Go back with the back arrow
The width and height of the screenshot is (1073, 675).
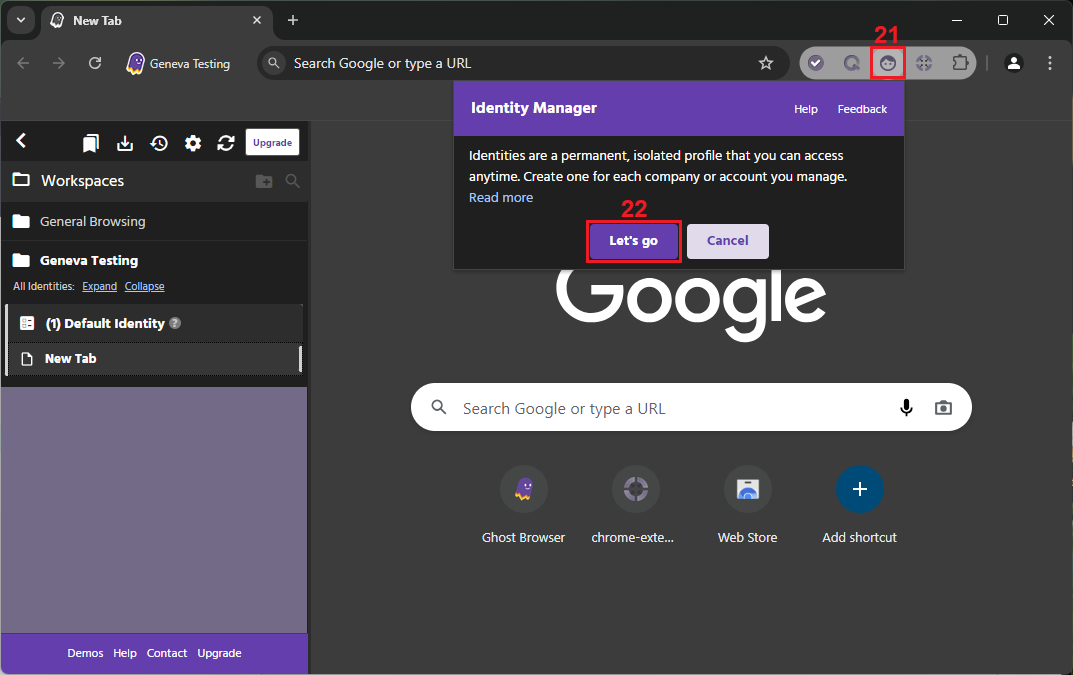pyautogui.click(x=23, y=63)
